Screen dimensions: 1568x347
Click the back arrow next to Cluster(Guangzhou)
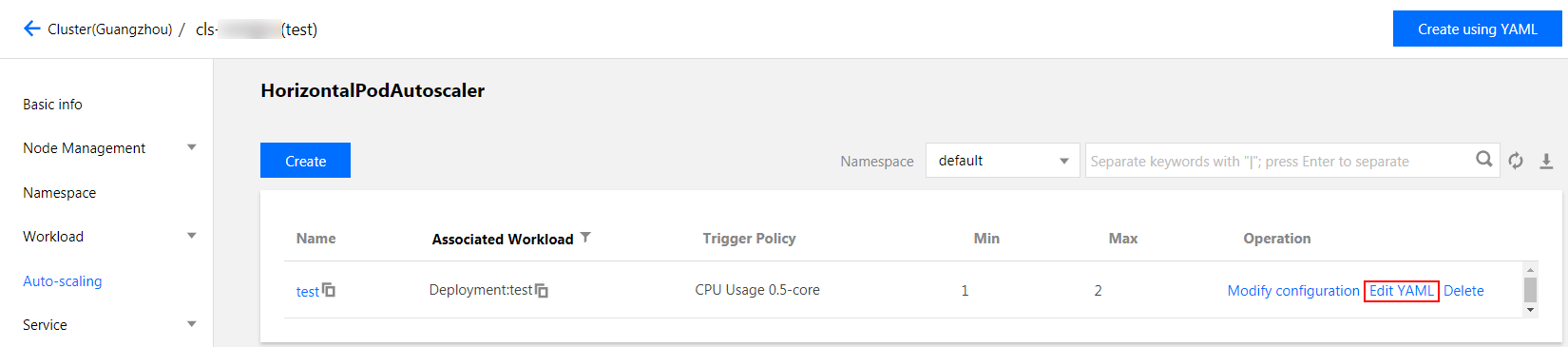(x=31, y=29)
